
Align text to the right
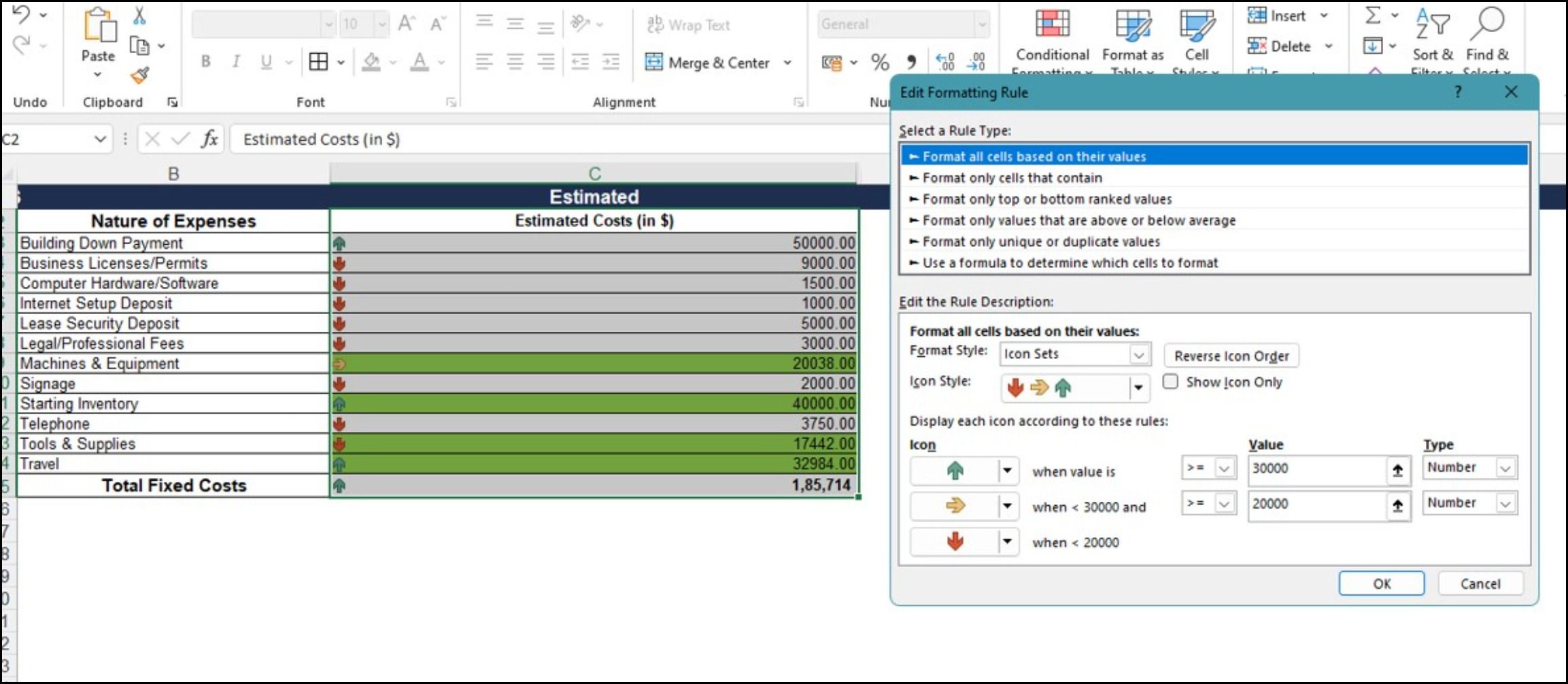click(545, 62)
